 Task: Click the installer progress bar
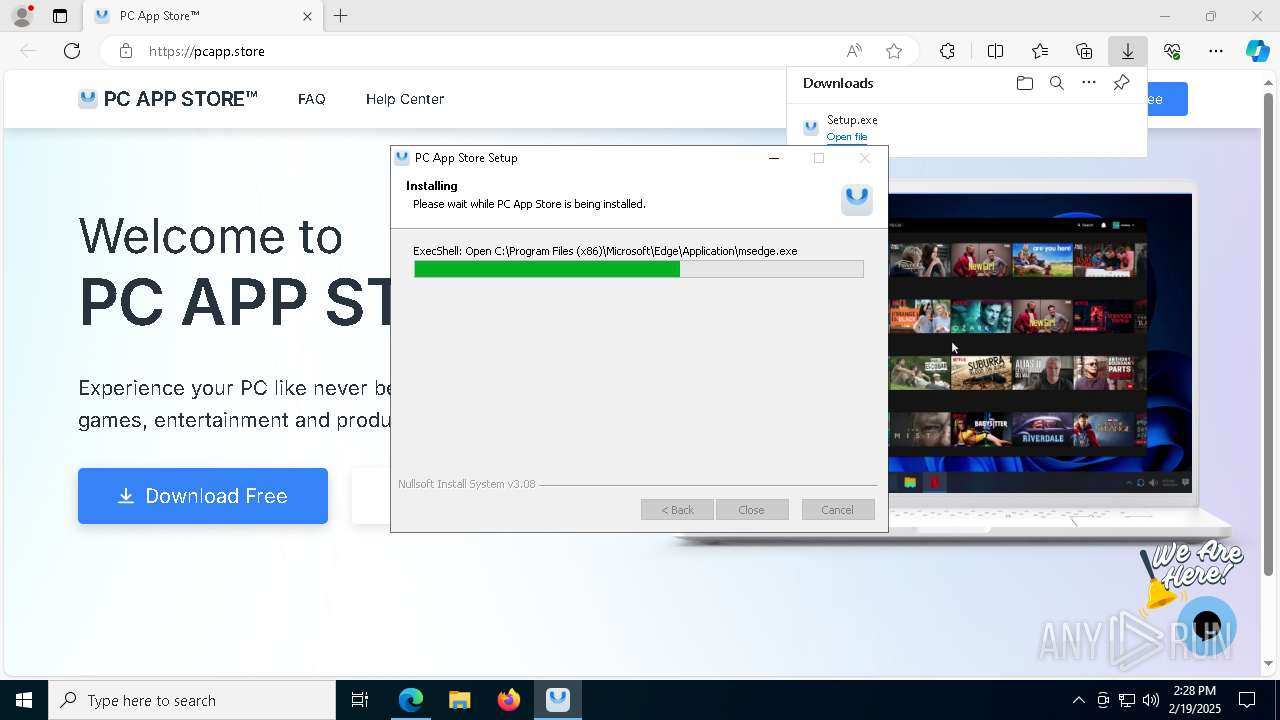pos(639,269)
